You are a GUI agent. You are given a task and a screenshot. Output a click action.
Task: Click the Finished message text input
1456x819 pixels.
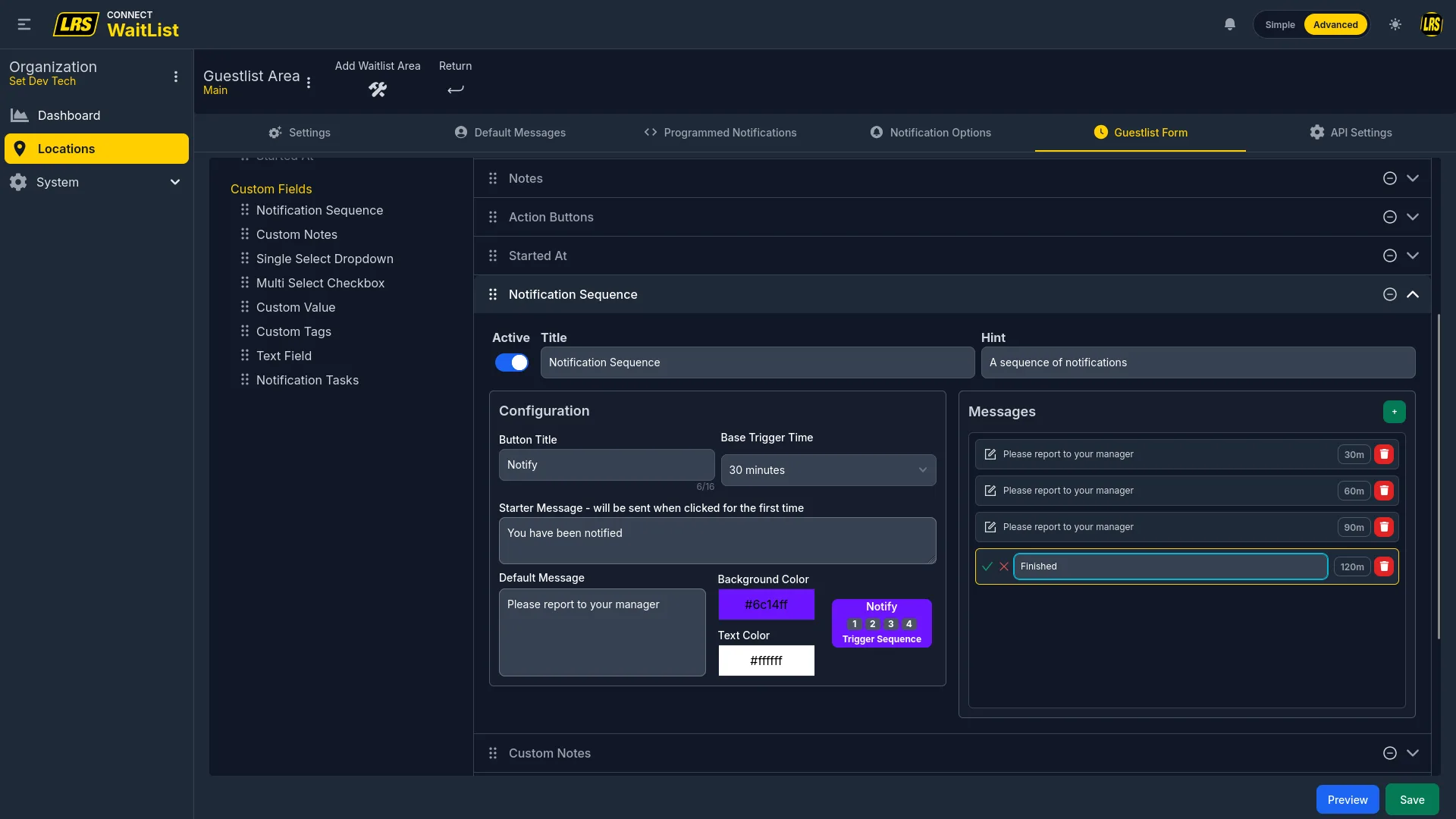pos(1170,566)
